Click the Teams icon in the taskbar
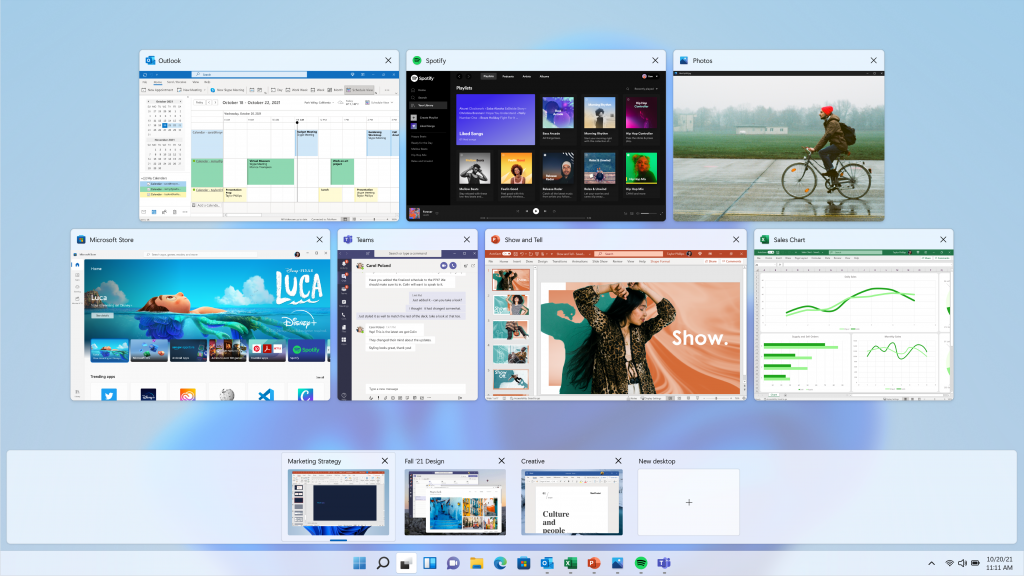Screen dimensions: 1024x576 tap(664, 563)
